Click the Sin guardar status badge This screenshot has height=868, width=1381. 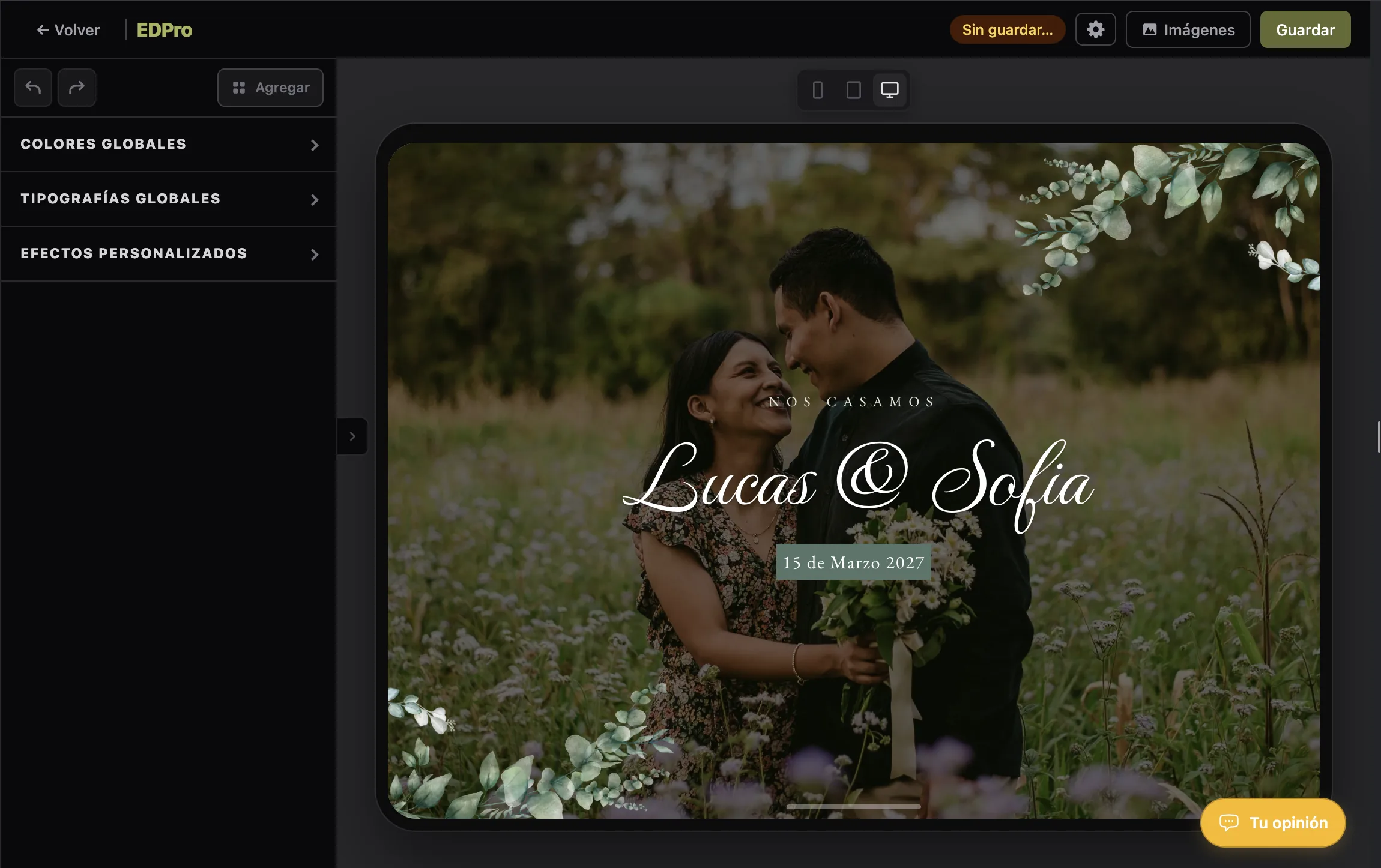(1008, 29)
